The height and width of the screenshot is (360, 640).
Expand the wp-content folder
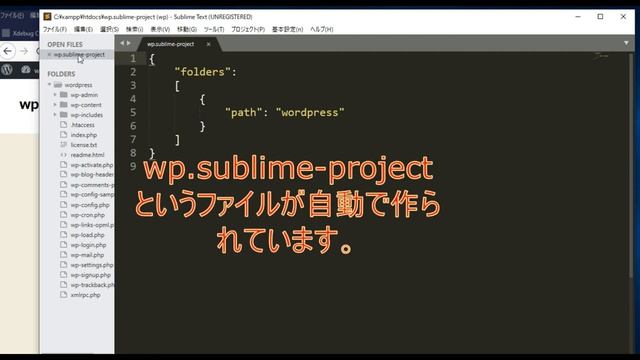55,105
